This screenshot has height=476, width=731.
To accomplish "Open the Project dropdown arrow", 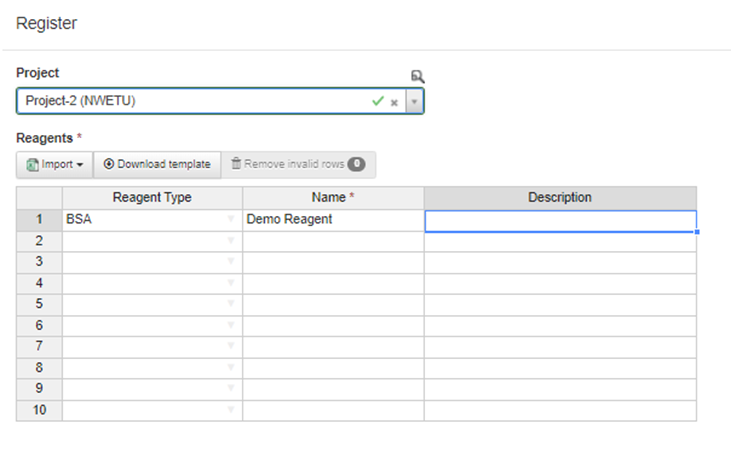I will [414, 102].
